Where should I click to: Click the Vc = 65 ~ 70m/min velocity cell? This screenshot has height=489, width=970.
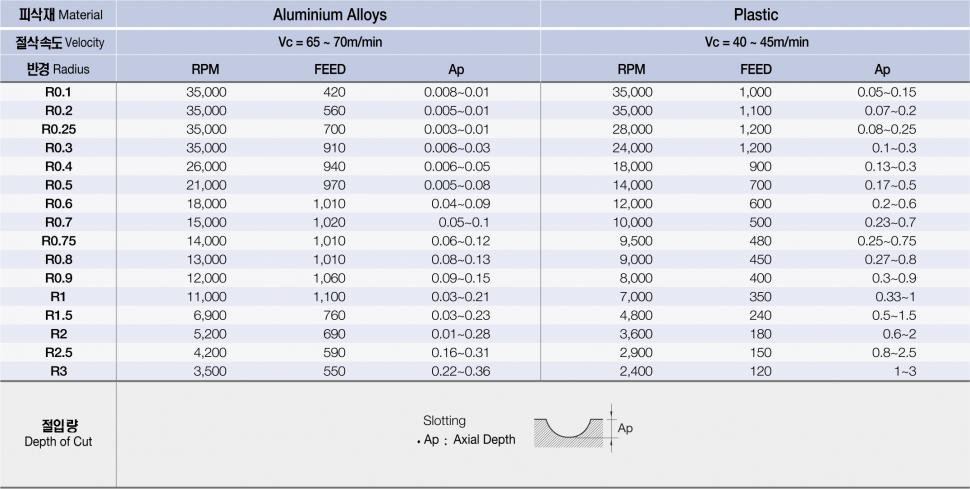pos(330,42)
